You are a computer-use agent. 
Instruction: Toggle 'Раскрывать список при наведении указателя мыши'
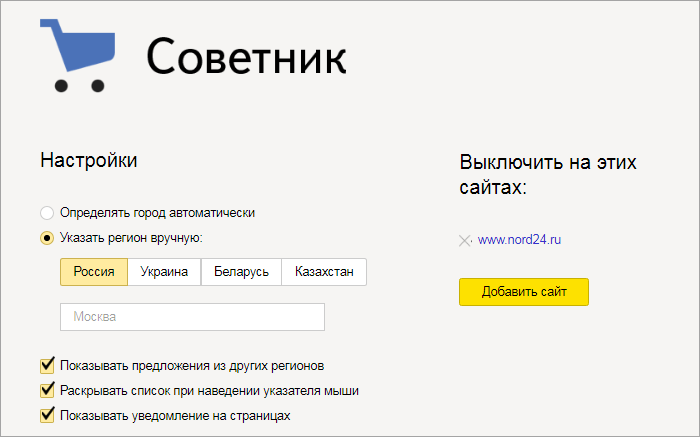tap(47, 391)
